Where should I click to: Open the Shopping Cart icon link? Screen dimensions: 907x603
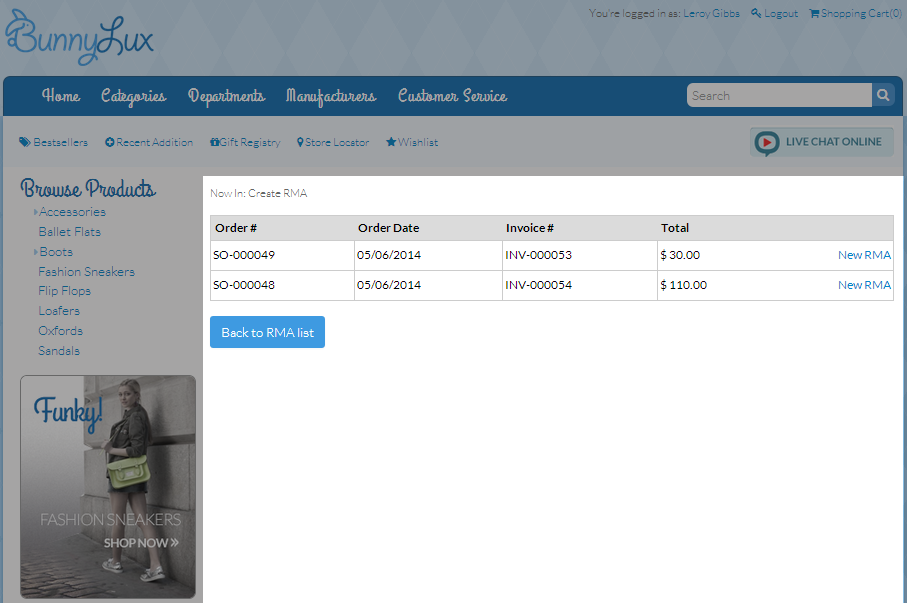coord(814,14)
